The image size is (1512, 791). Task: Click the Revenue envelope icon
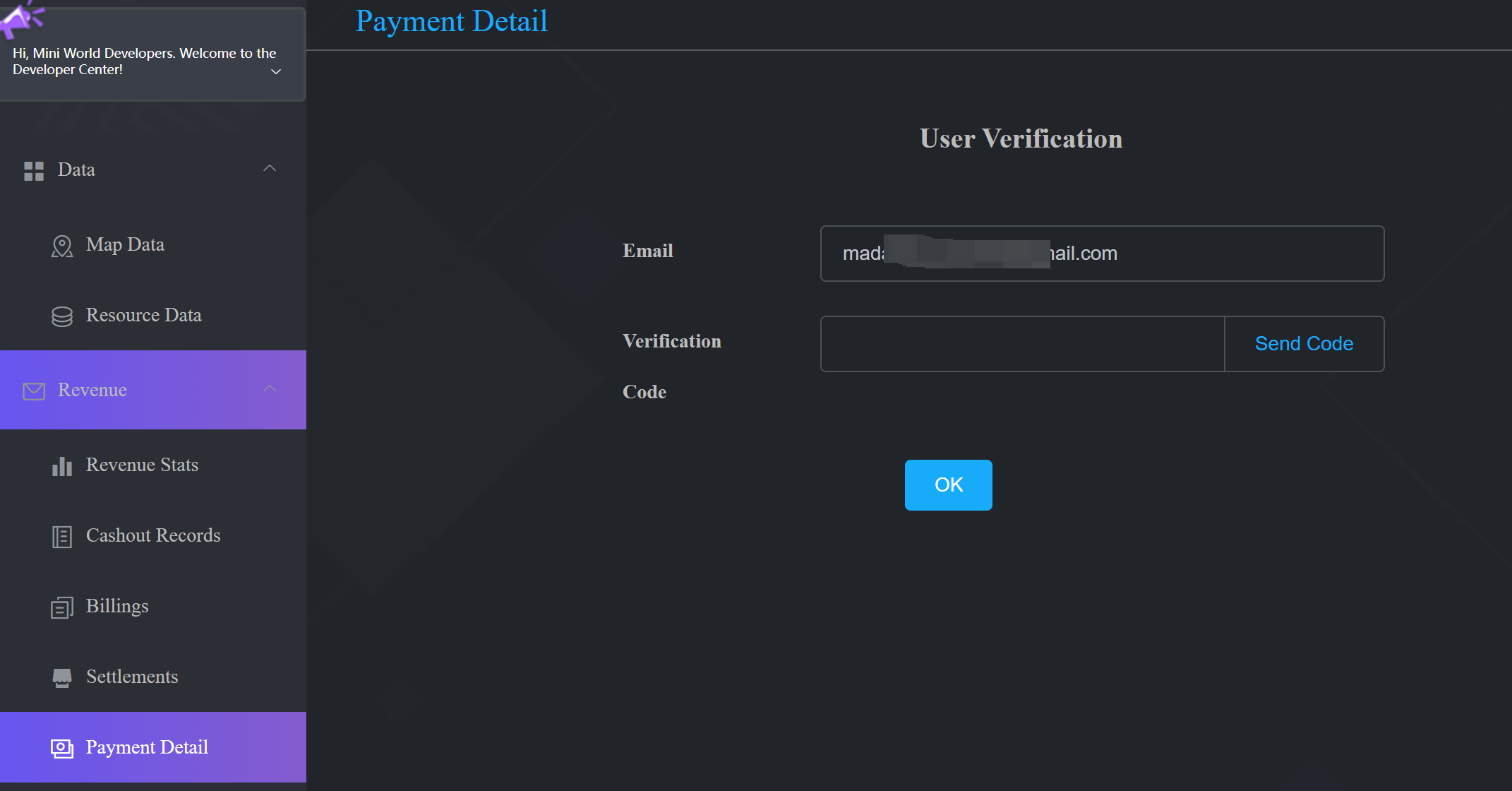[x=34, y=391]
